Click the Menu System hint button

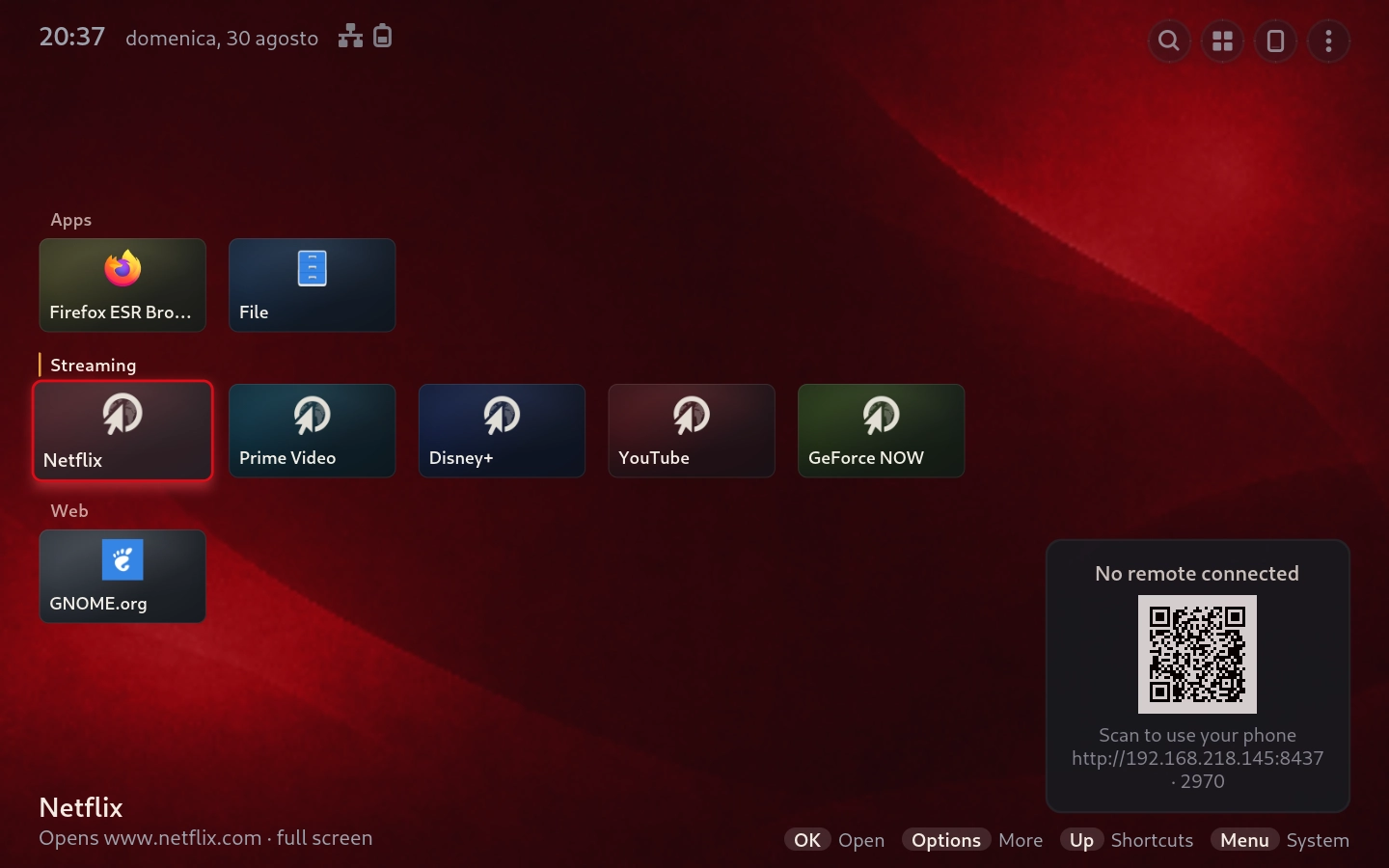(1280, 840)
